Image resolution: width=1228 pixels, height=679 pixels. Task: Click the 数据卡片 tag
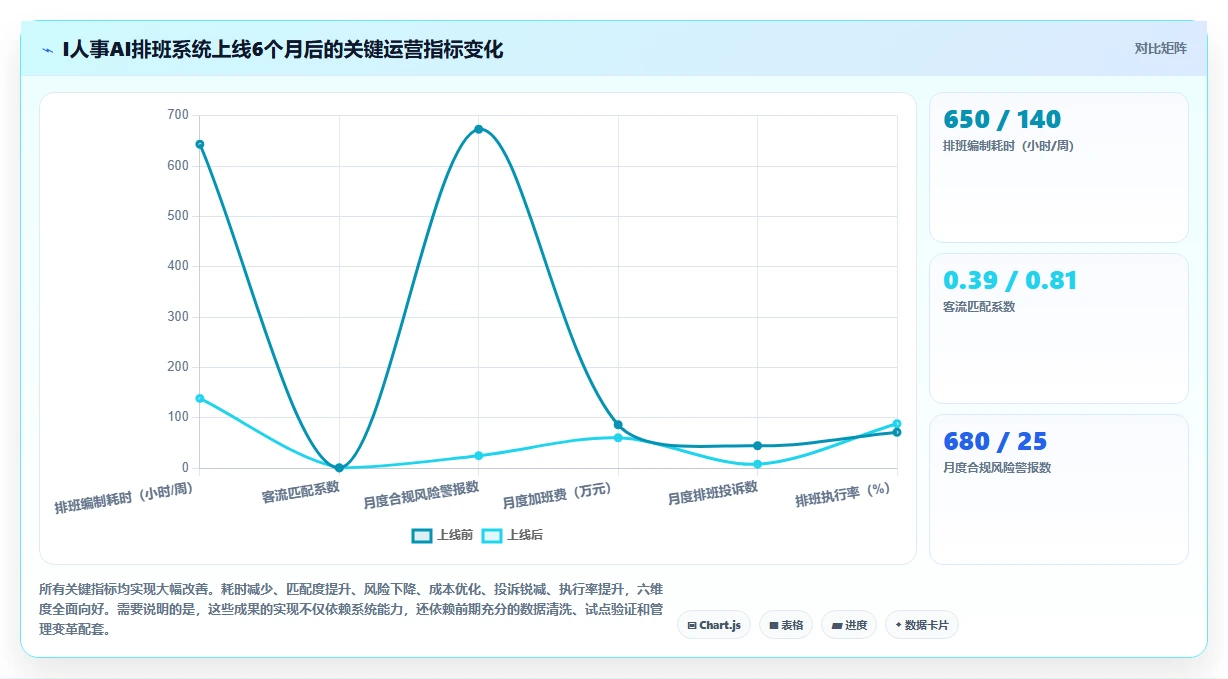(922, 625)
